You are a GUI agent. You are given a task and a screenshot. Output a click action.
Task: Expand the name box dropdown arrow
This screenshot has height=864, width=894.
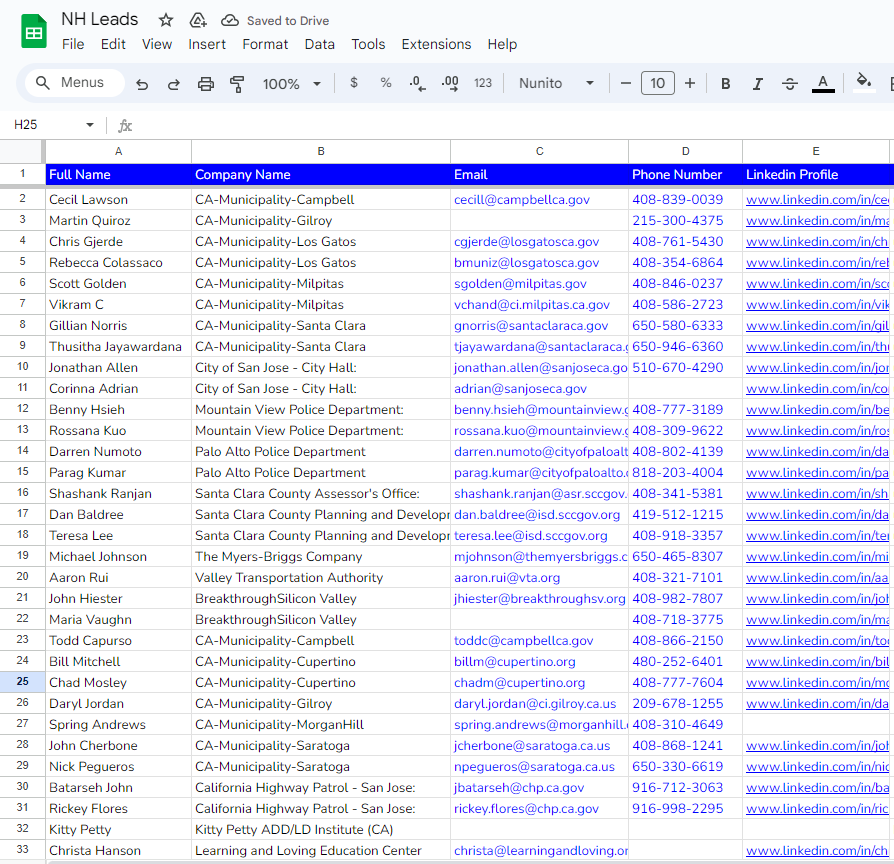[x=90, y=125]
